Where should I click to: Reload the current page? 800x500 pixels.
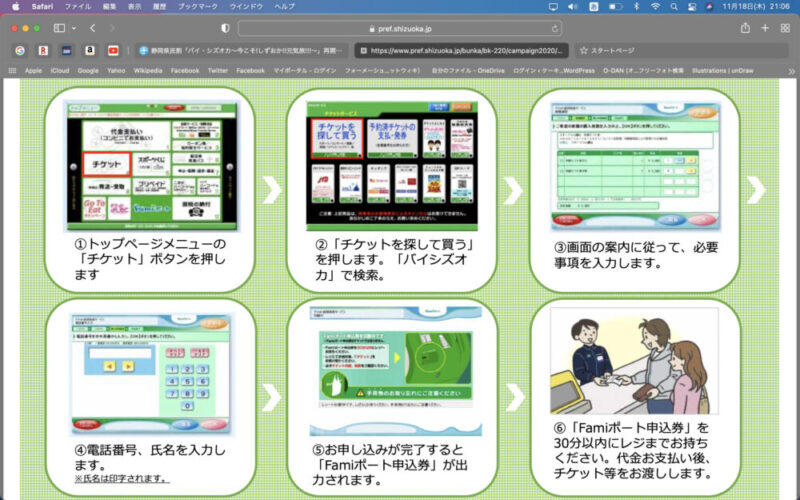pyautogui.click(x=555, y=29)
